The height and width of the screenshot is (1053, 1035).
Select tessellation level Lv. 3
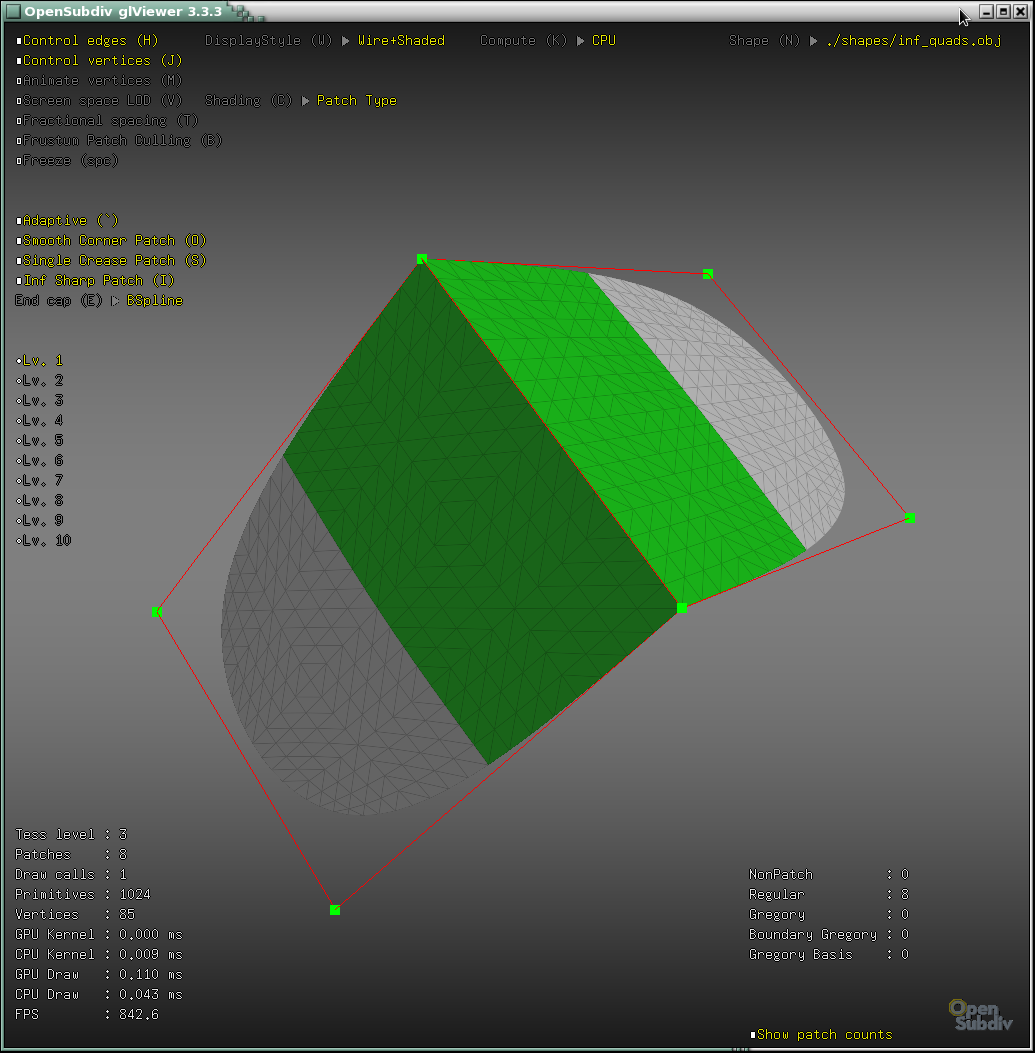[38, 400]
